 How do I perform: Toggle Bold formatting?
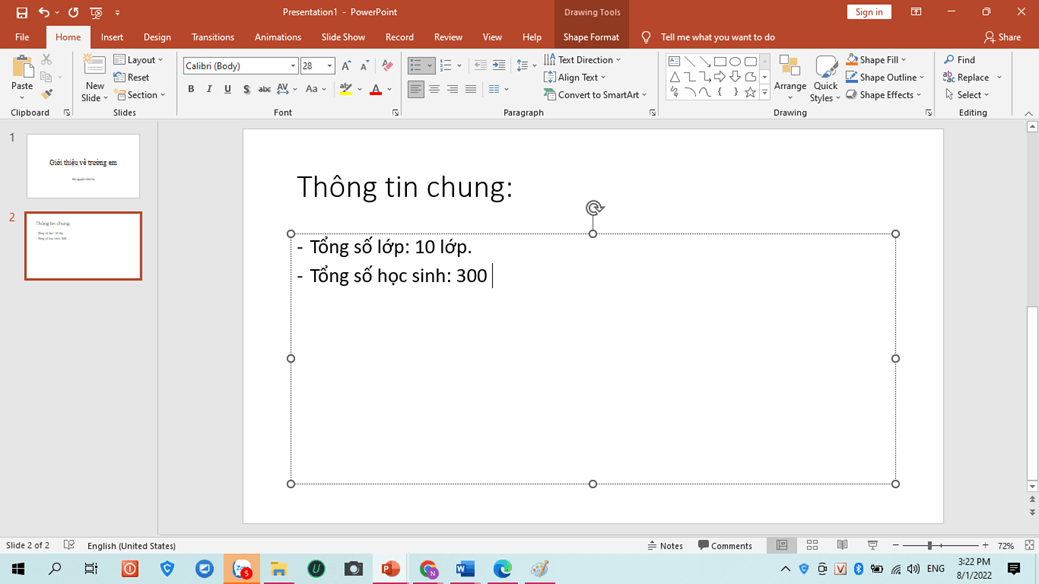coord(191,89)
